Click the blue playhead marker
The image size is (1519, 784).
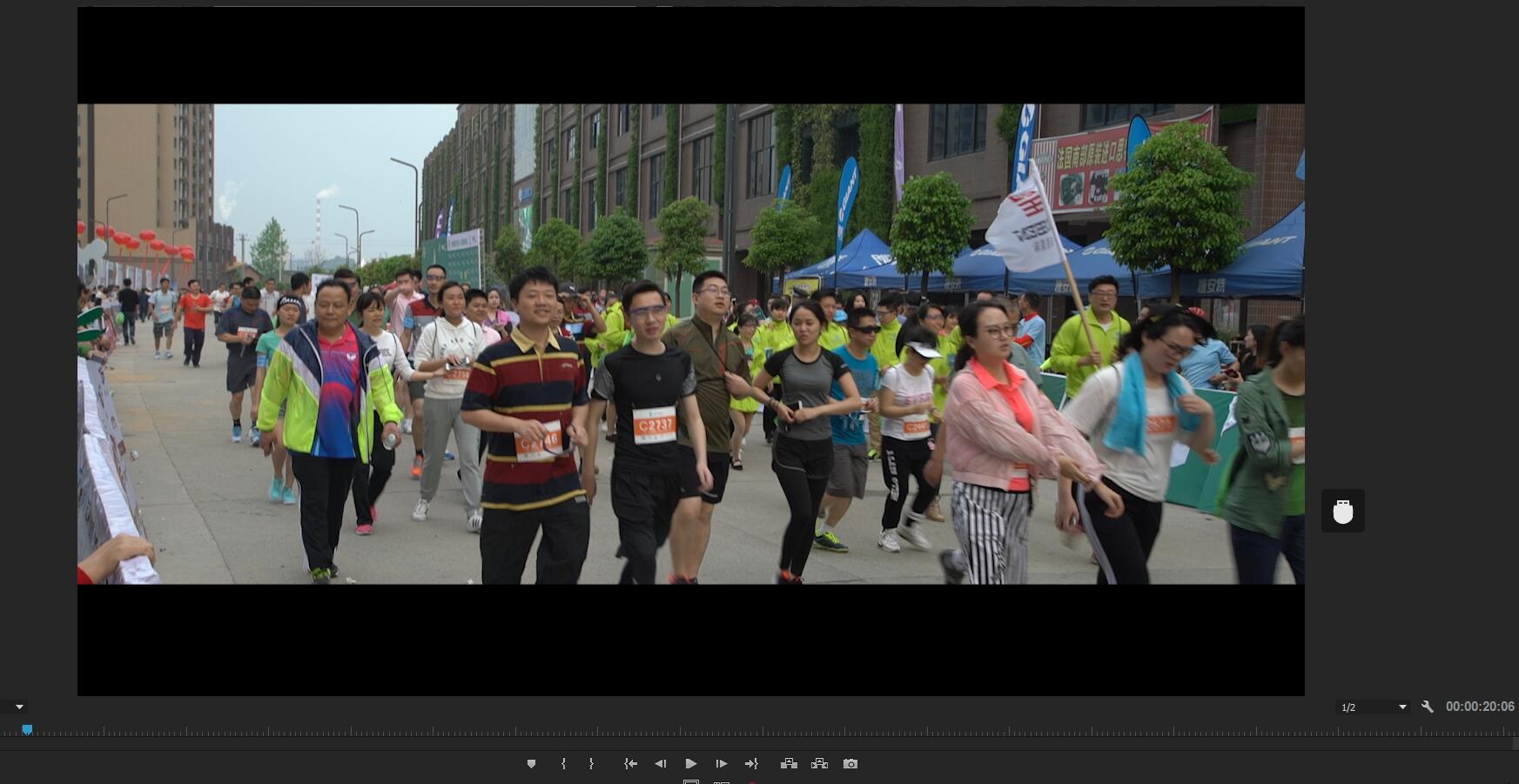click(x=27, y=730)
